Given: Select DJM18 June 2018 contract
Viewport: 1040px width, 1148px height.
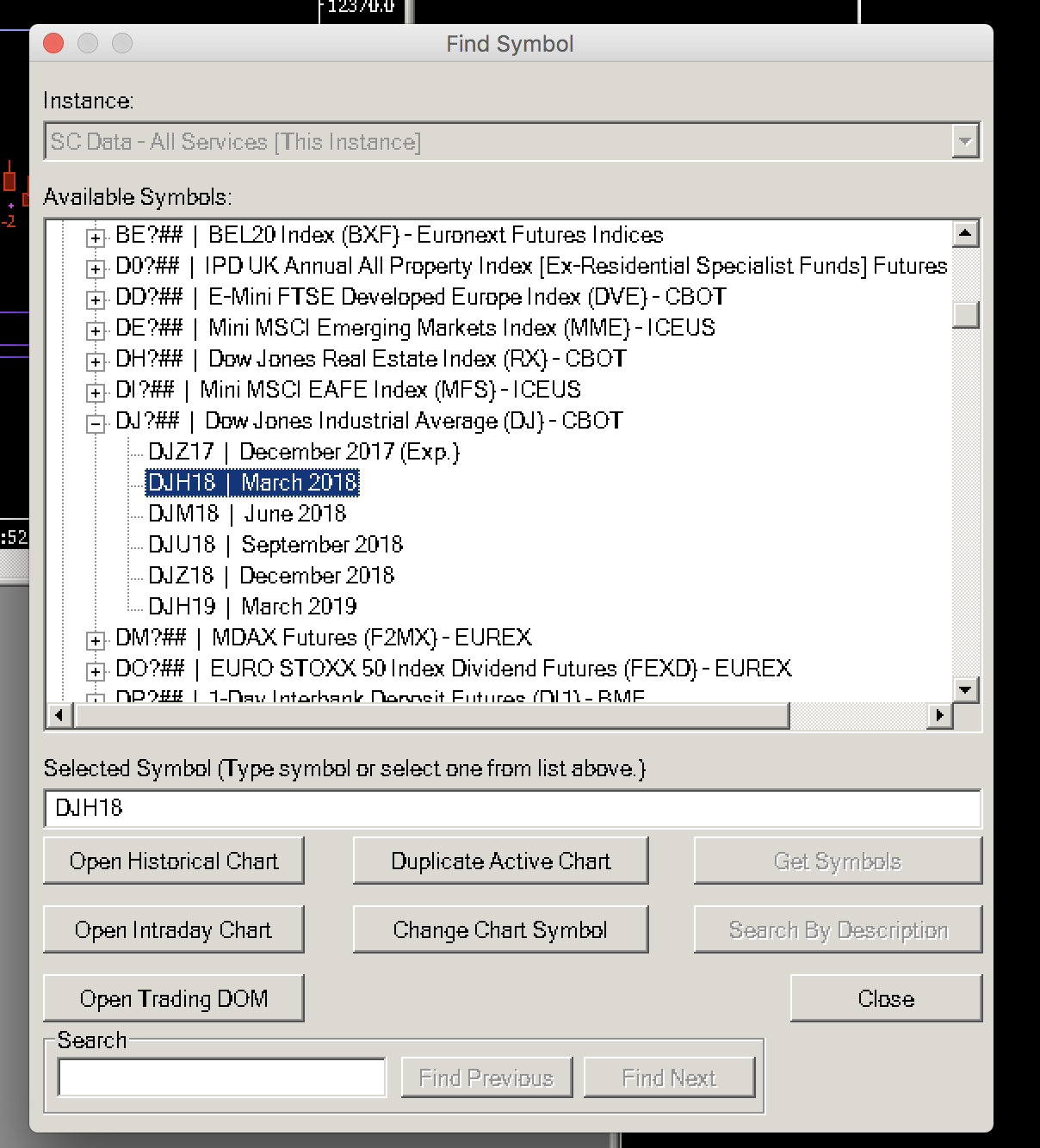Looking at the screenshot, I should coord(247,514).
